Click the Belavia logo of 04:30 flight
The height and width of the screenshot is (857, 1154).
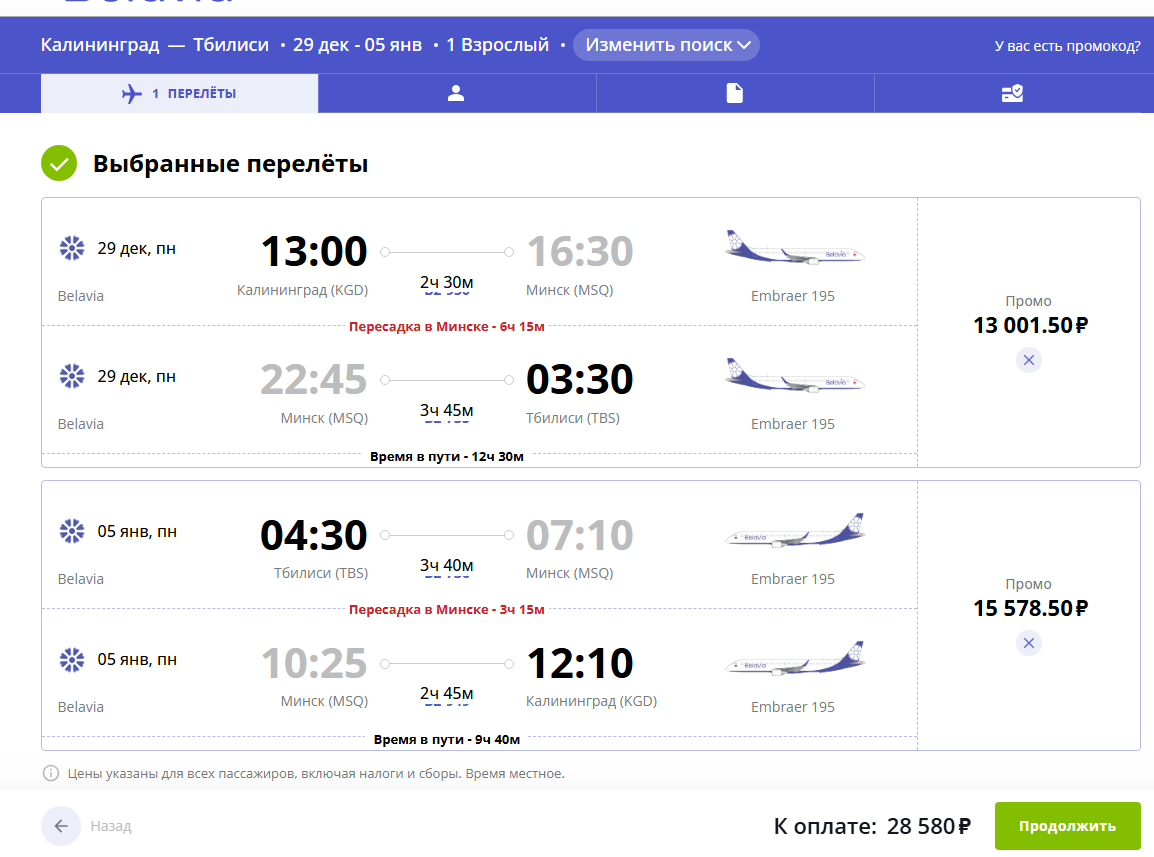71,531
